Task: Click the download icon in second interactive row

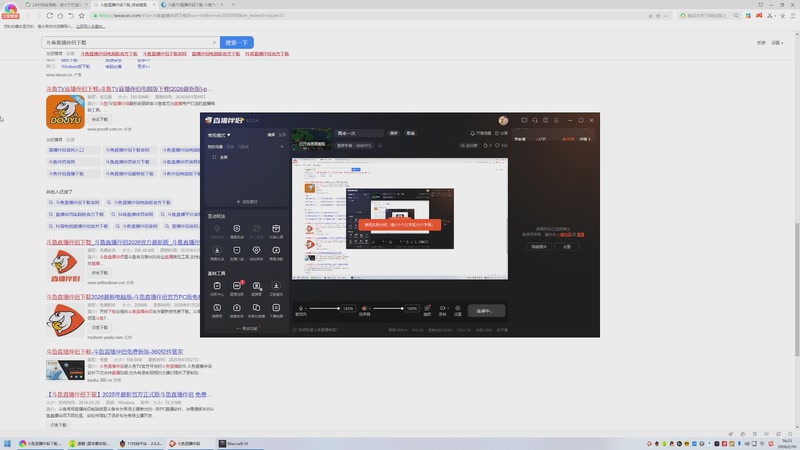Action: 217,251
